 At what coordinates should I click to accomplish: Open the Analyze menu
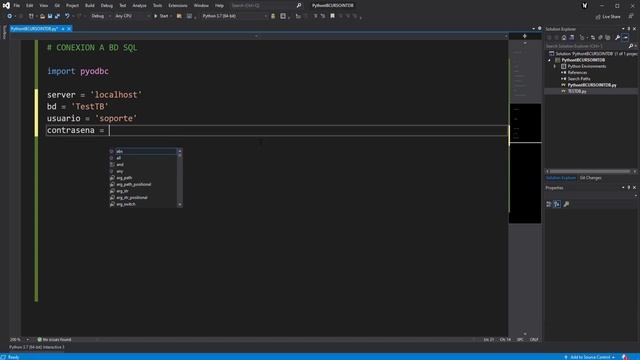139,6
